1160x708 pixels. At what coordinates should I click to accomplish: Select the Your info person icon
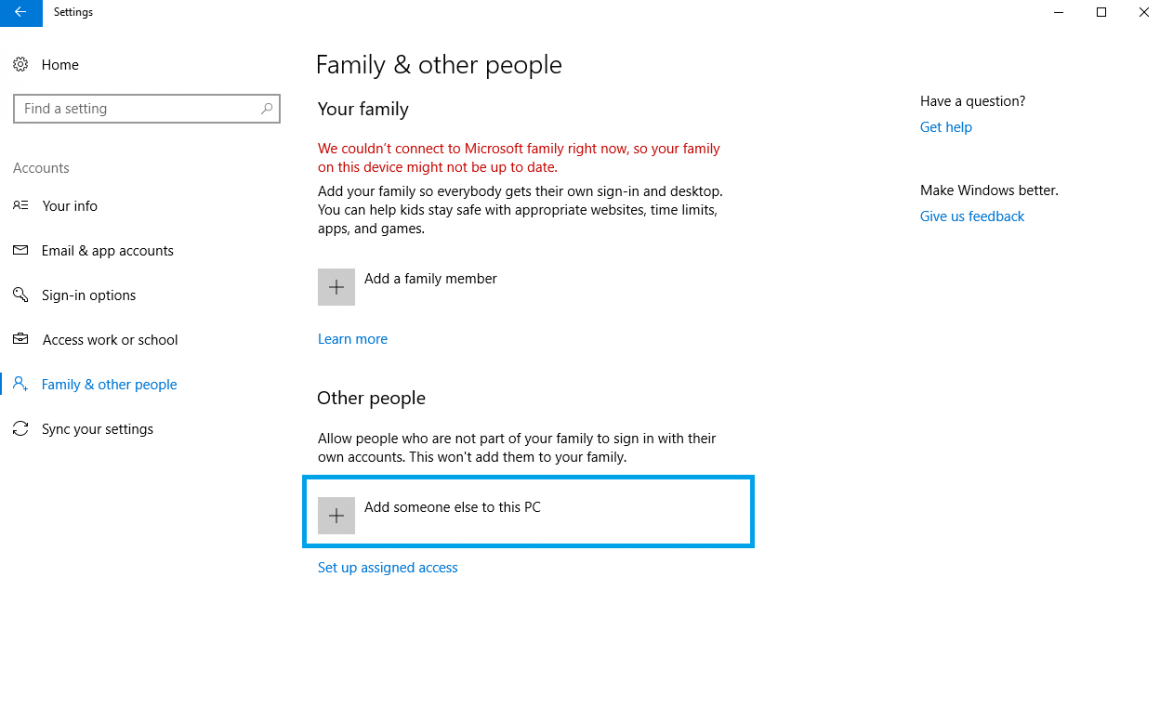click(x=21, y=206)
